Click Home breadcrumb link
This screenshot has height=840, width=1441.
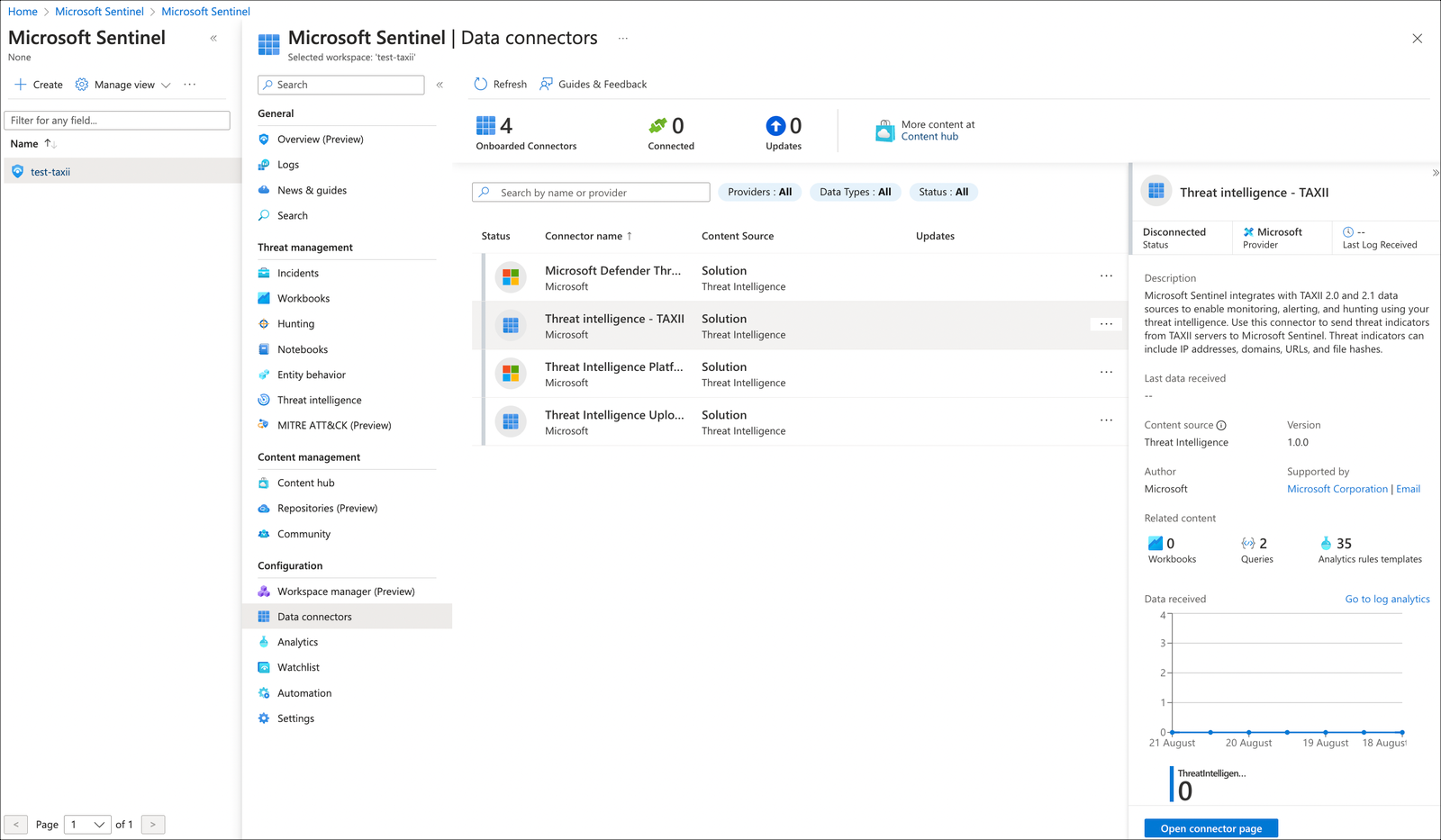23,12
